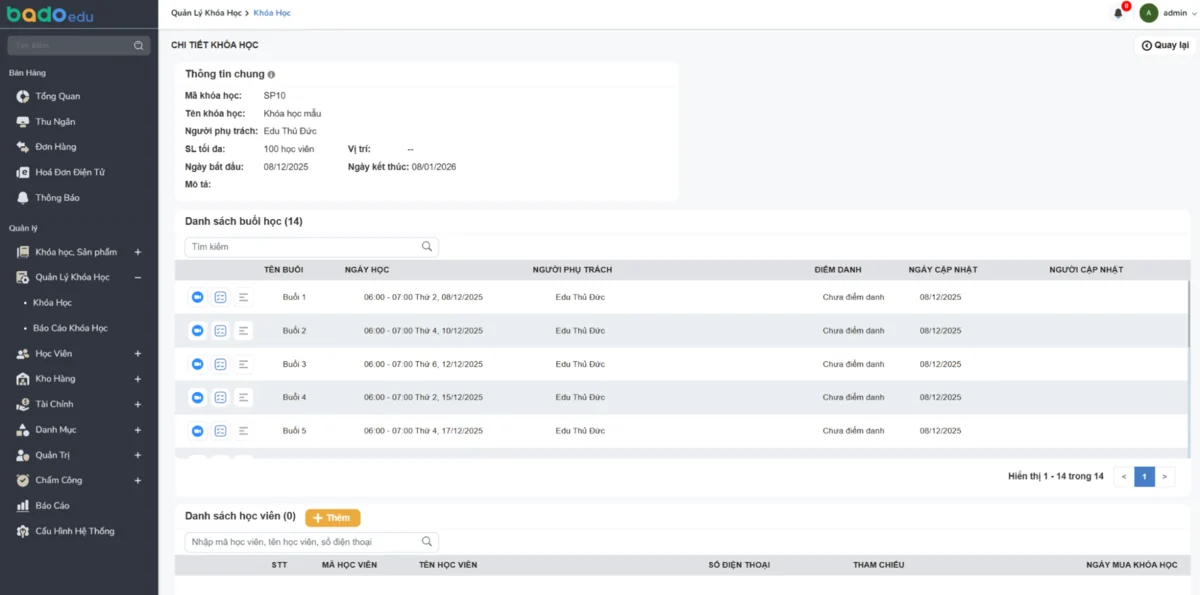
Task: Open Zoom meeting icon for Buổi 1
Action: coord(197,297)
